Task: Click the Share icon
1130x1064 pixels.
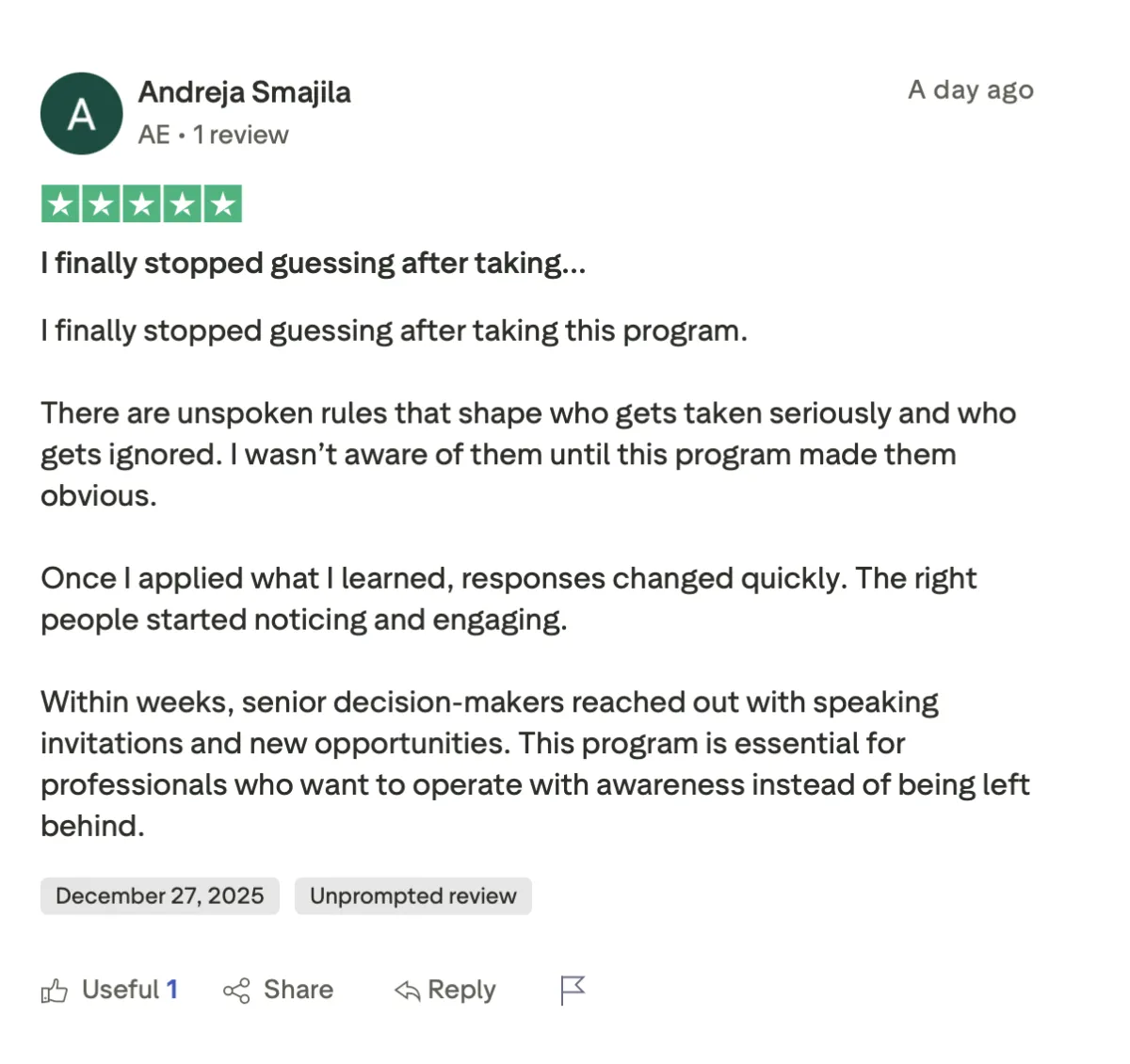Action: pyautogui.click(x=236, y=990)
